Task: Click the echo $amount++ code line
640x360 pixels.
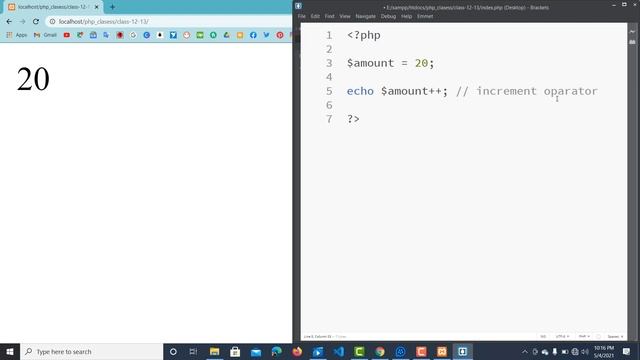Action: tap(397, 91)
